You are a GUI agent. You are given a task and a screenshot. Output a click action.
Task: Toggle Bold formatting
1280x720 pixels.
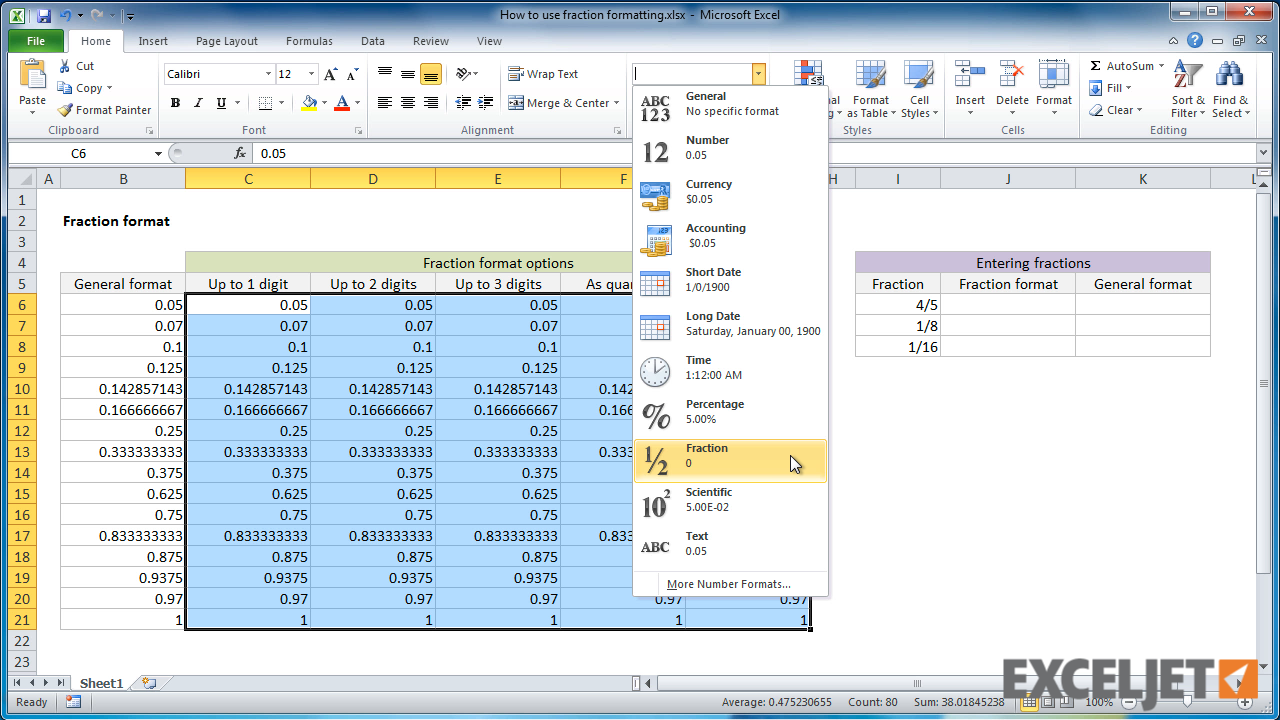176,103
